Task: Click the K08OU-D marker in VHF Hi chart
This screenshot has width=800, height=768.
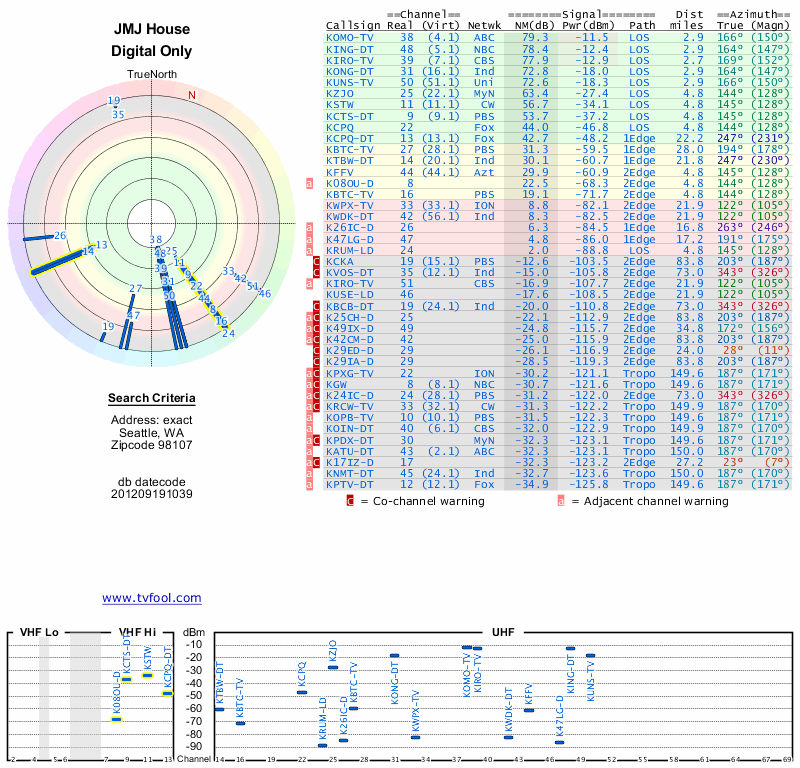Action: [117, 720]
